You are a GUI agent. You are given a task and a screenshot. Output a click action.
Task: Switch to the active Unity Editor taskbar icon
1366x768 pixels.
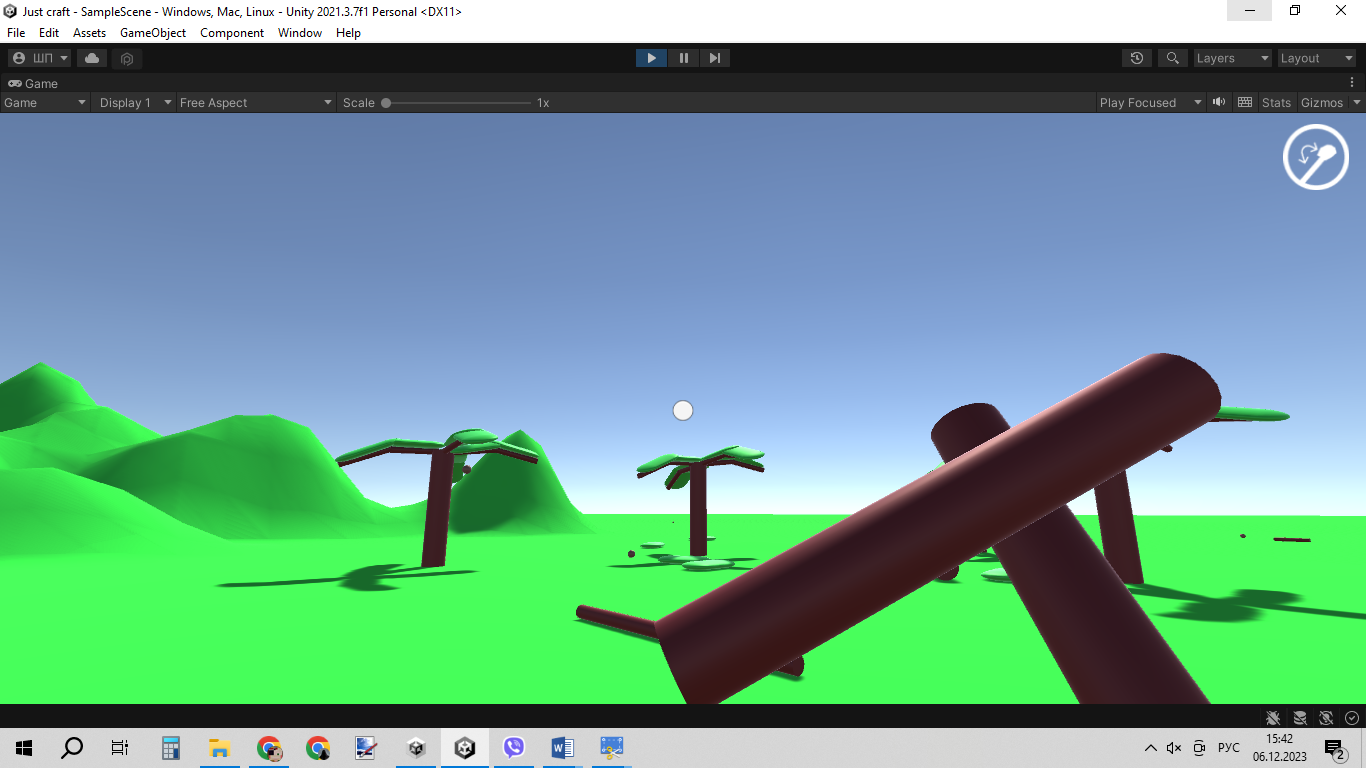(x=465, y=748)
